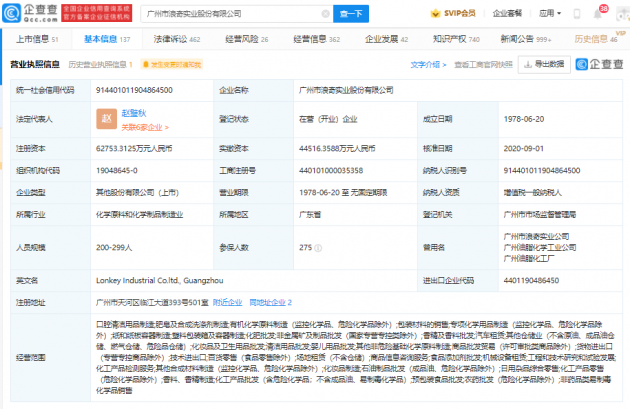
Task: Open 同地址企业 2 link
Action: tap(270, 303)
